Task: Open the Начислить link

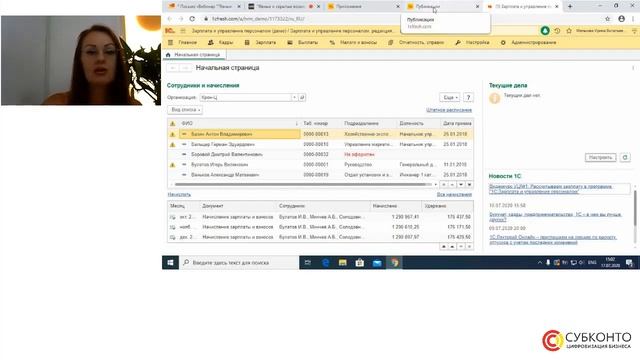Action: (x=179, y=195)
